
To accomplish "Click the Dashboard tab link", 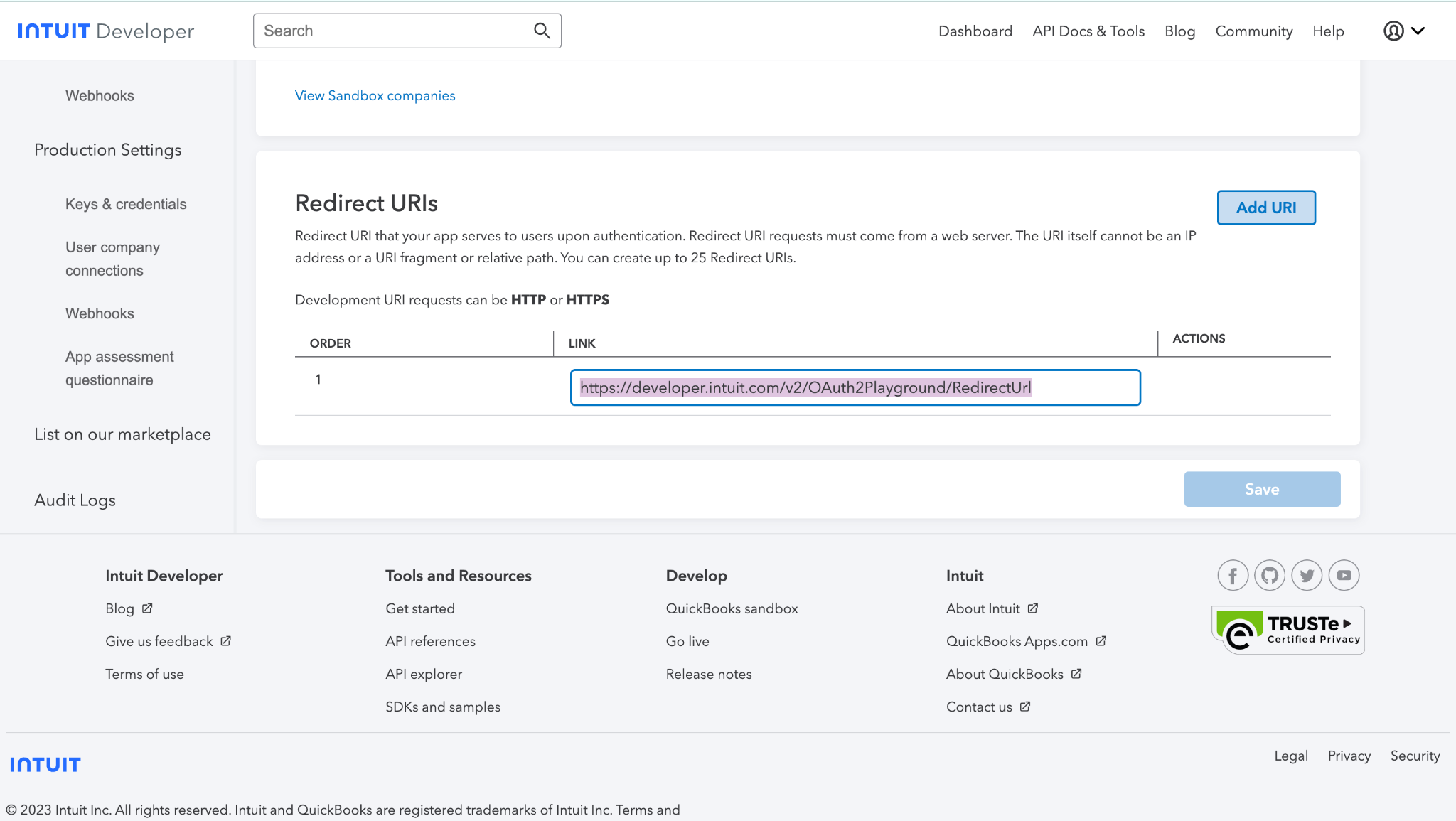I will pos(975,30).
